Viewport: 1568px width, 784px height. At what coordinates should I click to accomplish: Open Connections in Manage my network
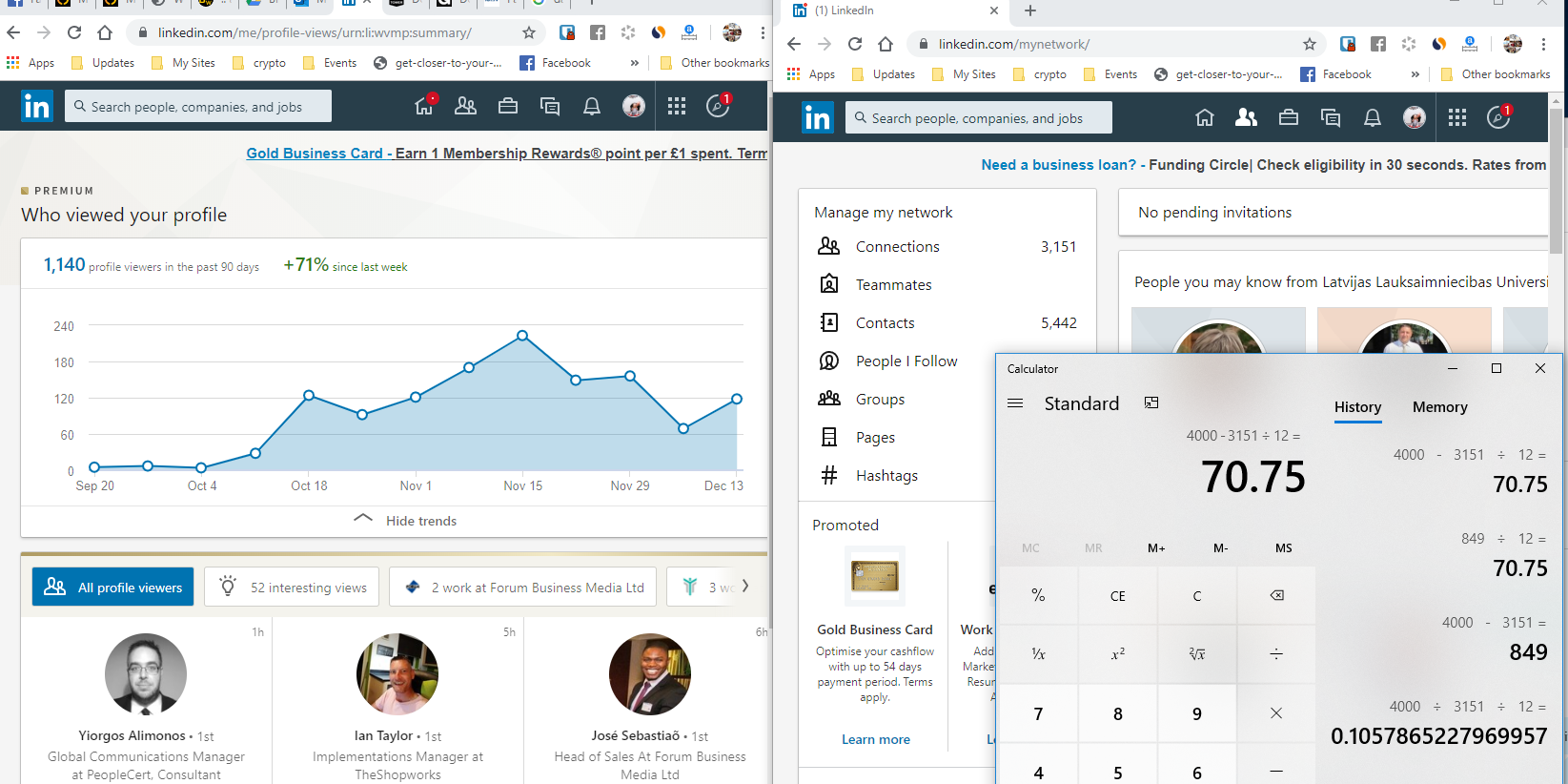click(947, 246)
